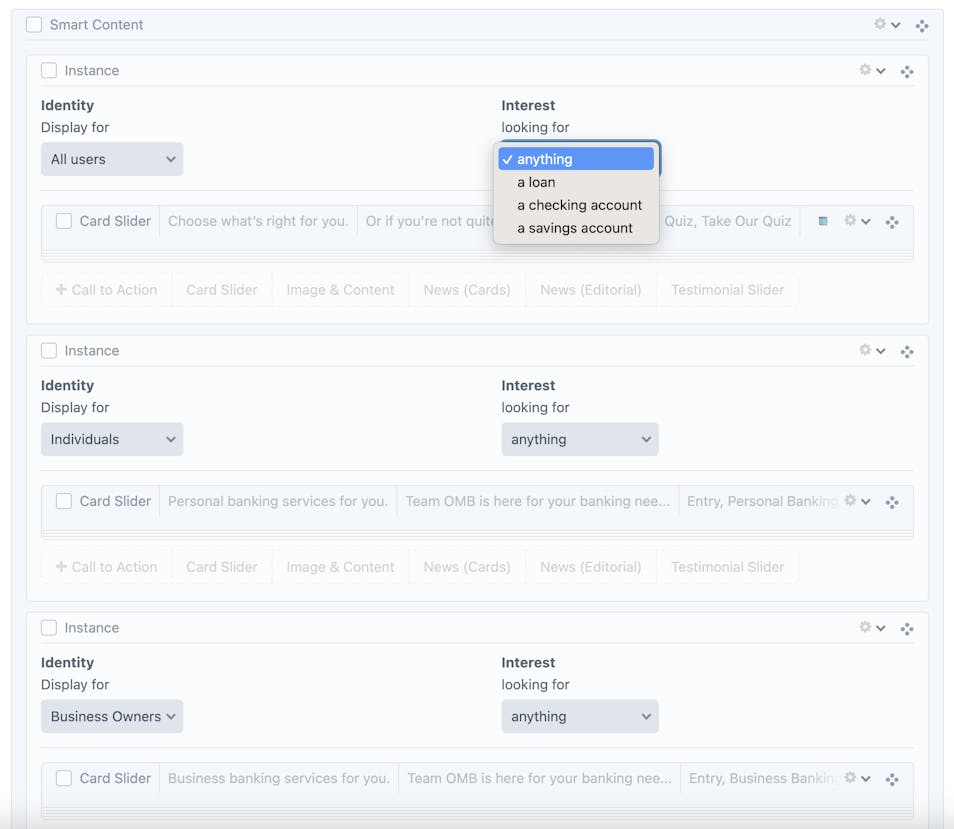Select checkbox of Personal banking Card Slider

click(64, 501)
